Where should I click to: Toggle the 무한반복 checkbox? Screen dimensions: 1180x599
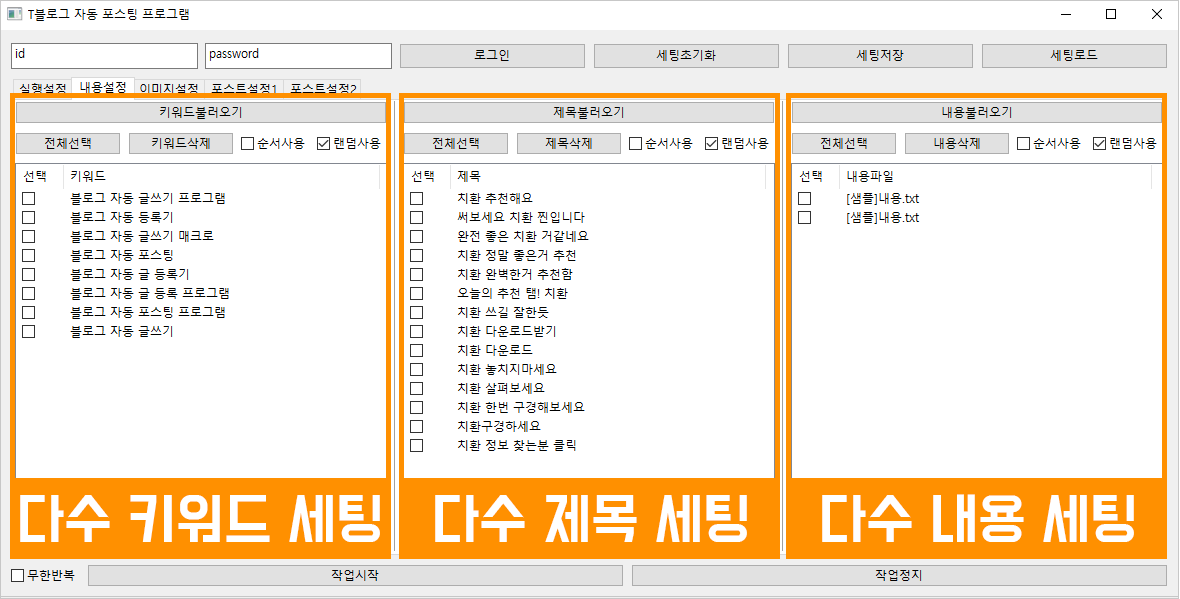[18, 576]
